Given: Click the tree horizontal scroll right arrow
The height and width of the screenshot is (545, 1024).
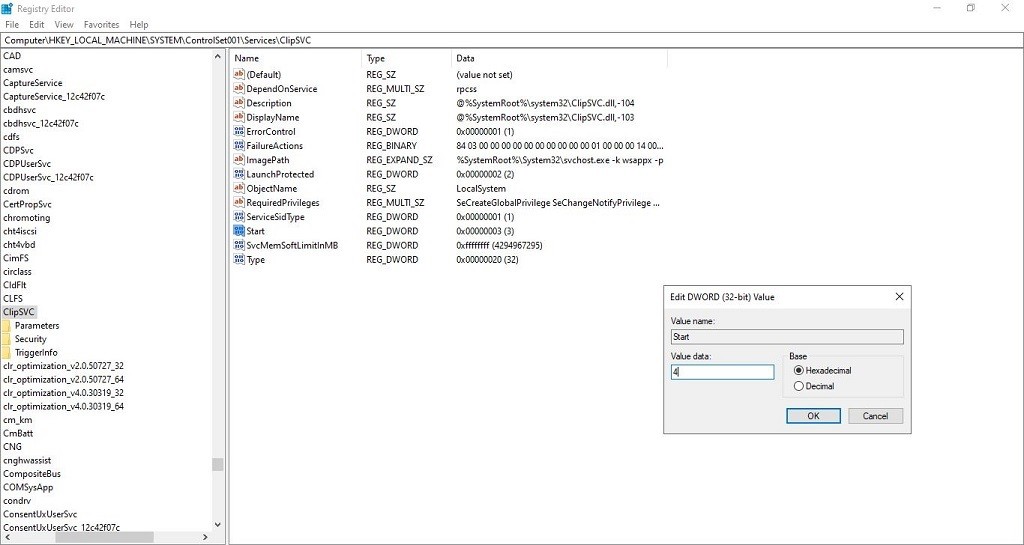Looking at the screenshot, I should pos(206,537).
